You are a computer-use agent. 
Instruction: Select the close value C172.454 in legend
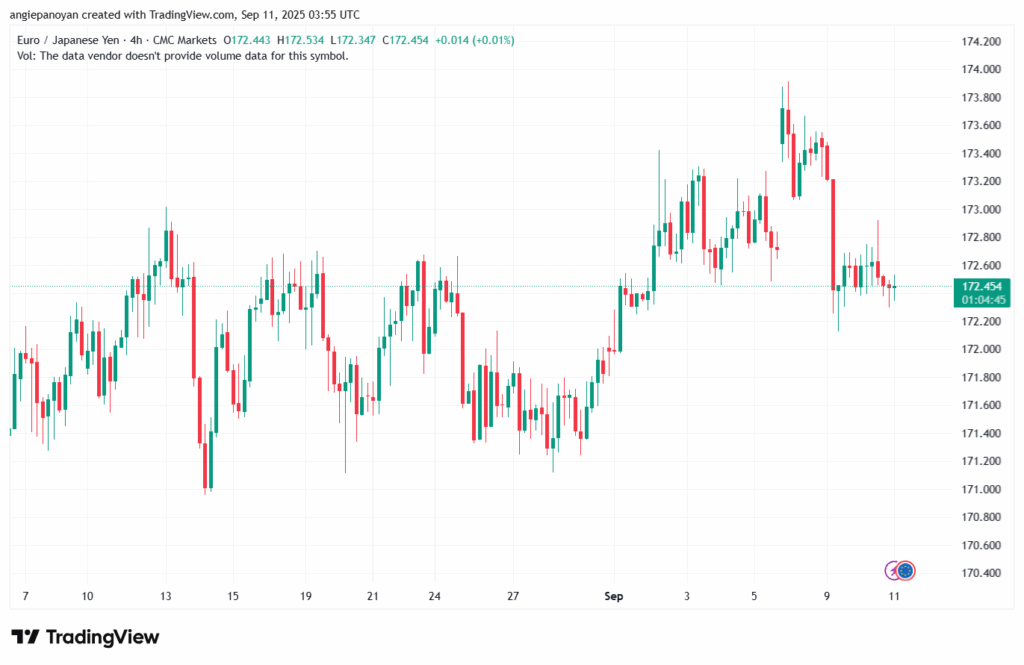(x=406, y=41)
